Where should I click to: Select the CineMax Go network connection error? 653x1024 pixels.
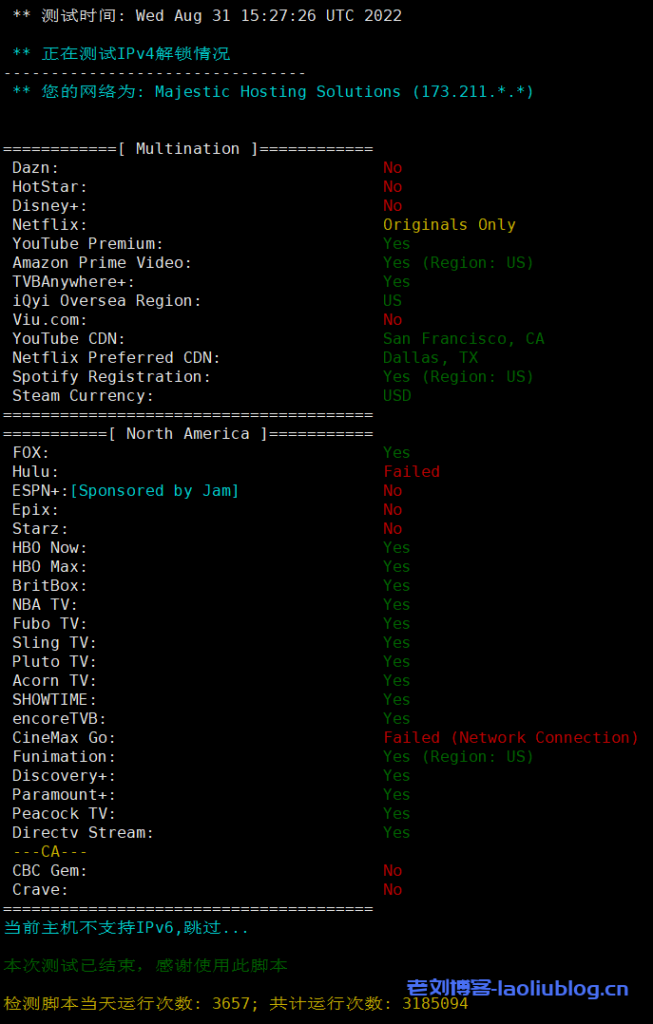pyautogui.click(x=510, y=738)
